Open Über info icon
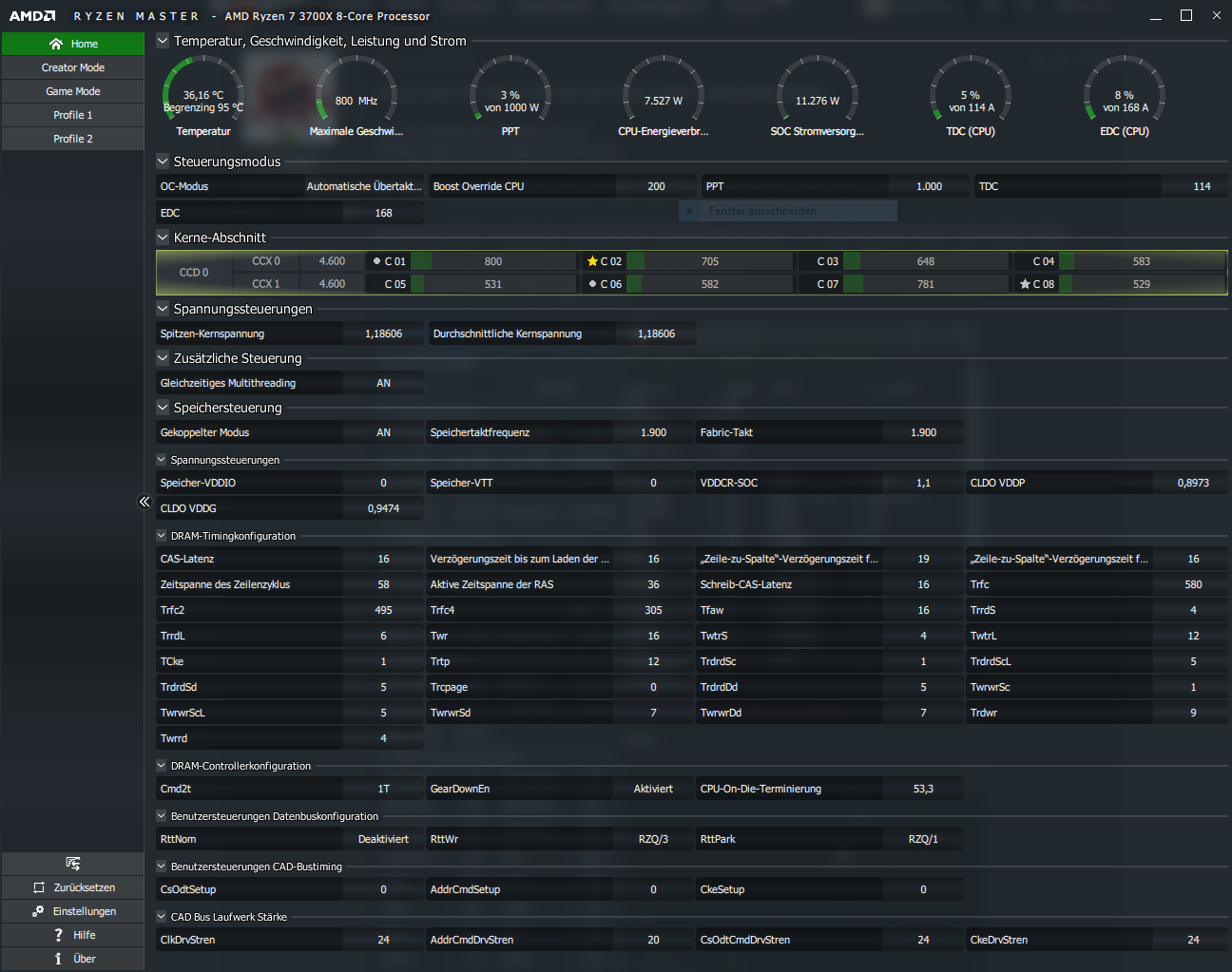This screenshot has height=972, width=1232. (58, 959)
